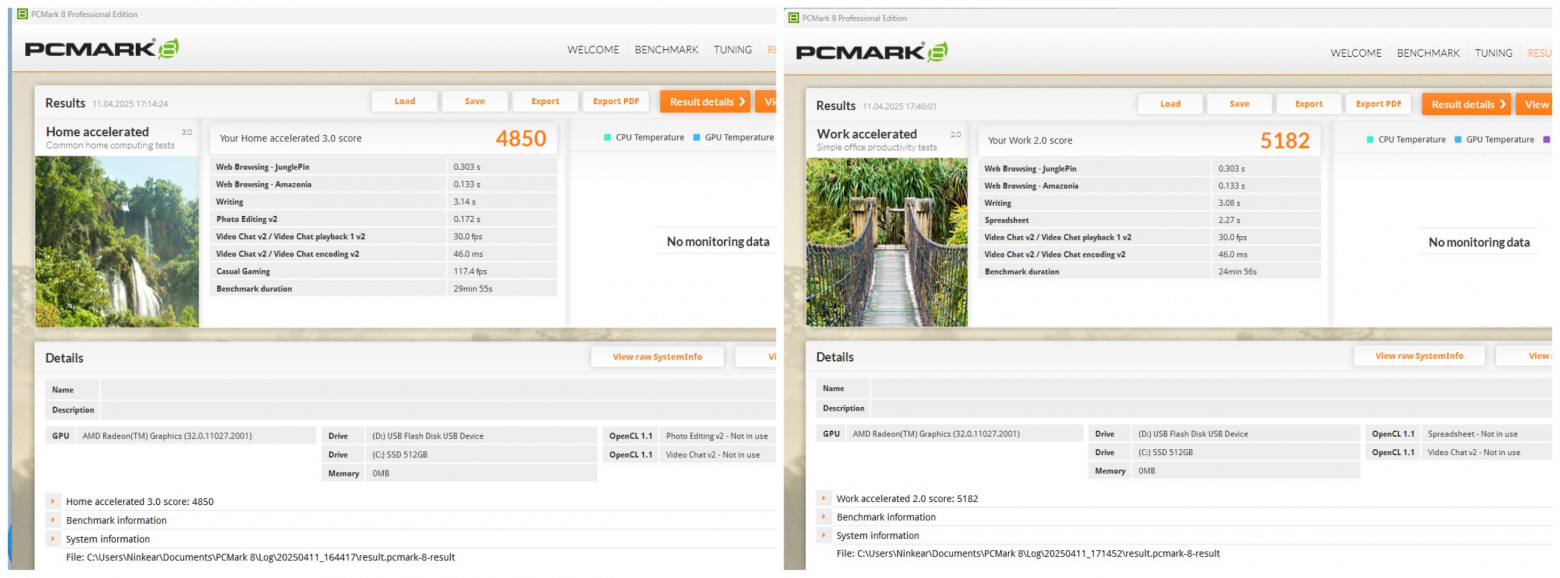This screenshot has width=1560, height=578.
Task: Click GPU Temperature legend swatch in left window
Action: pyautogui.click(x=696, y=137)
